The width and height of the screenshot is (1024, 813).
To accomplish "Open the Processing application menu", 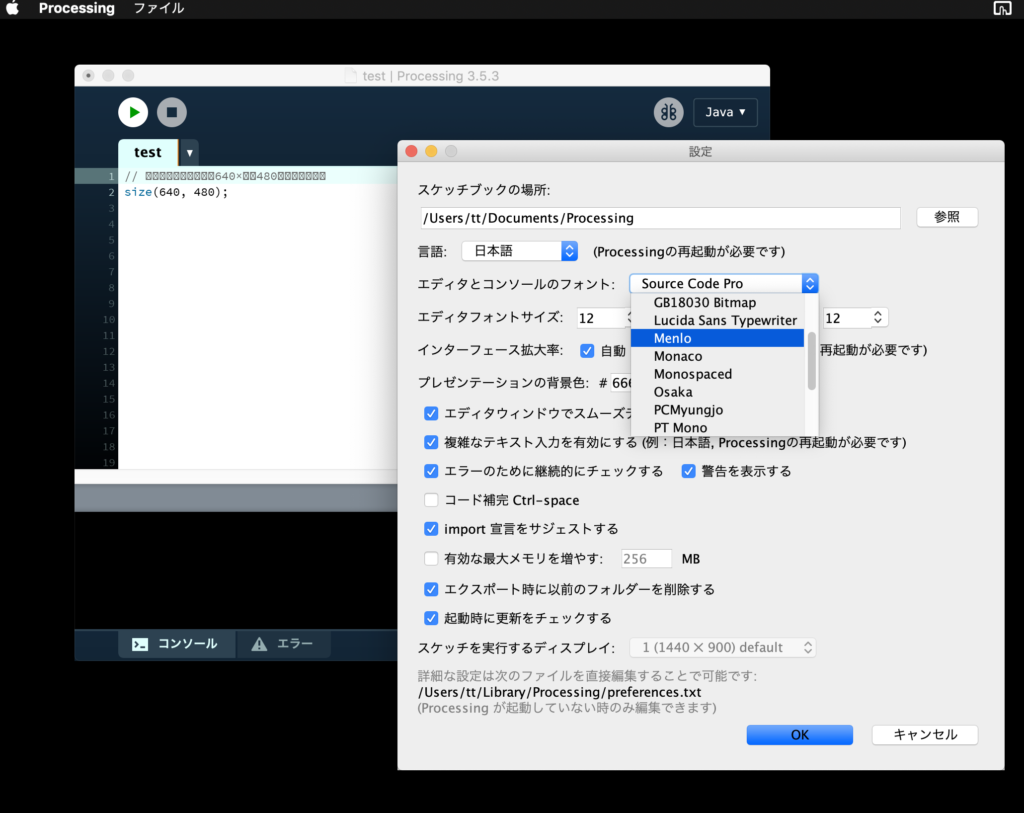I will 76,8.
